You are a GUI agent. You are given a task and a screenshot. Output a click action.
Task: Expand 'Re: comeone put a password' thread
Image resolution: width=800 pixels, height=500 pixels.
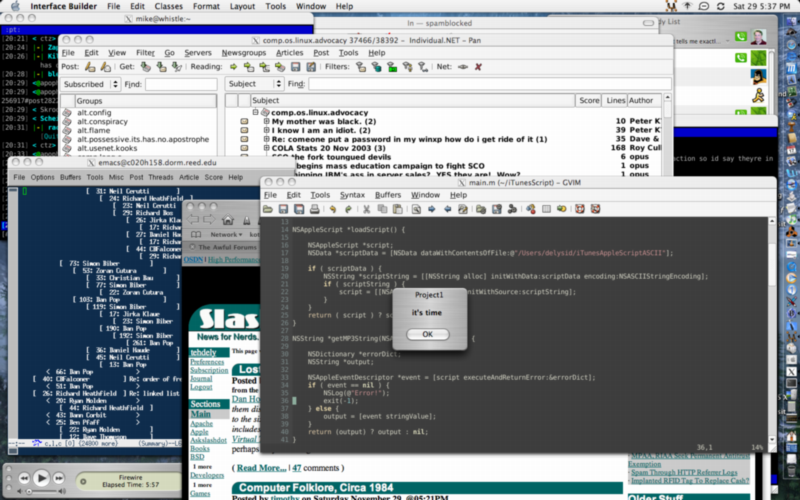tap(266, 139)
